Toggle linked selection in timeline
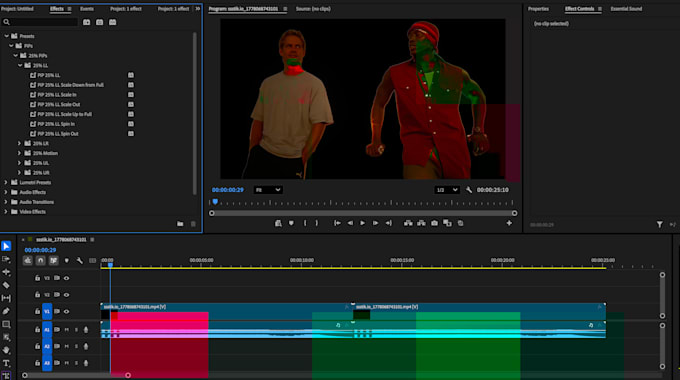Image resolution: width=680 pixels, height=380 pixels. point(53,260)
